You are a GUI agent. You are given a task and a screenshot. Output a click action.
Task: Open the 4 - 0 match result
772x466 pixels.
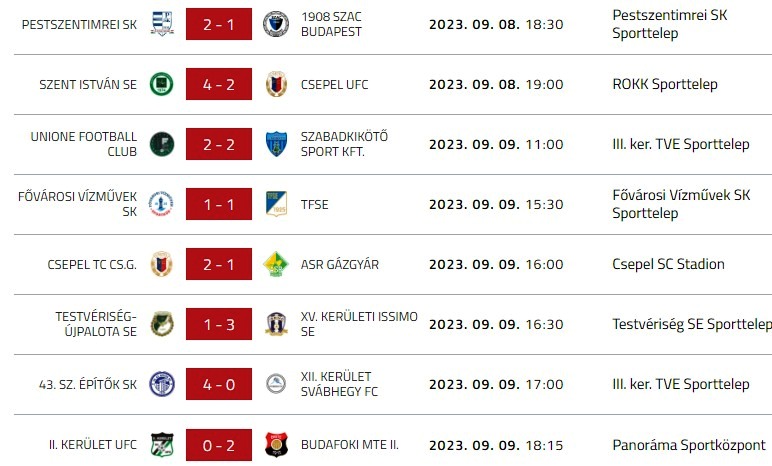coord(218,384)
